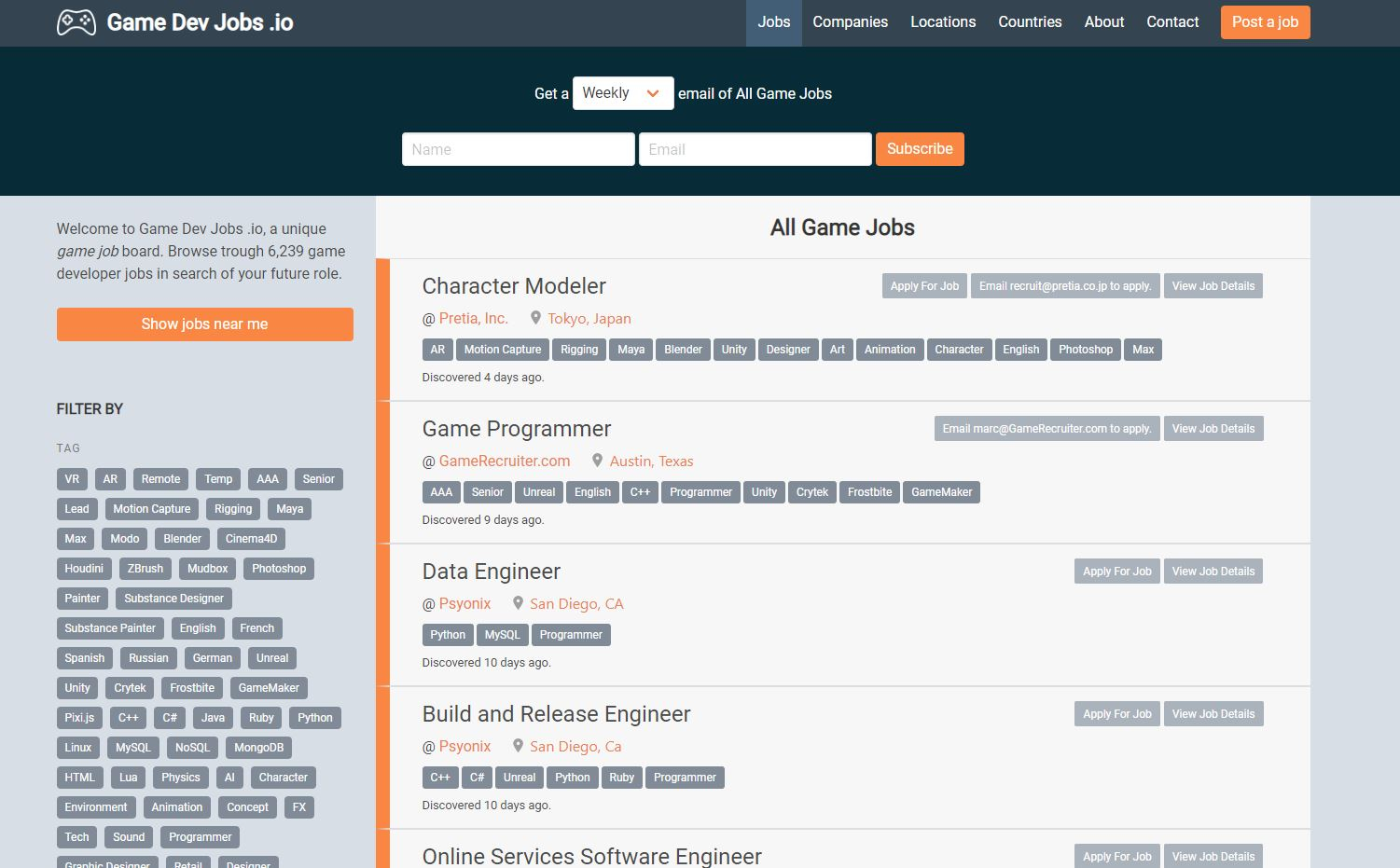Open the San Diego, CA location link
1400x868 pixels.
[x=576, y=603]
